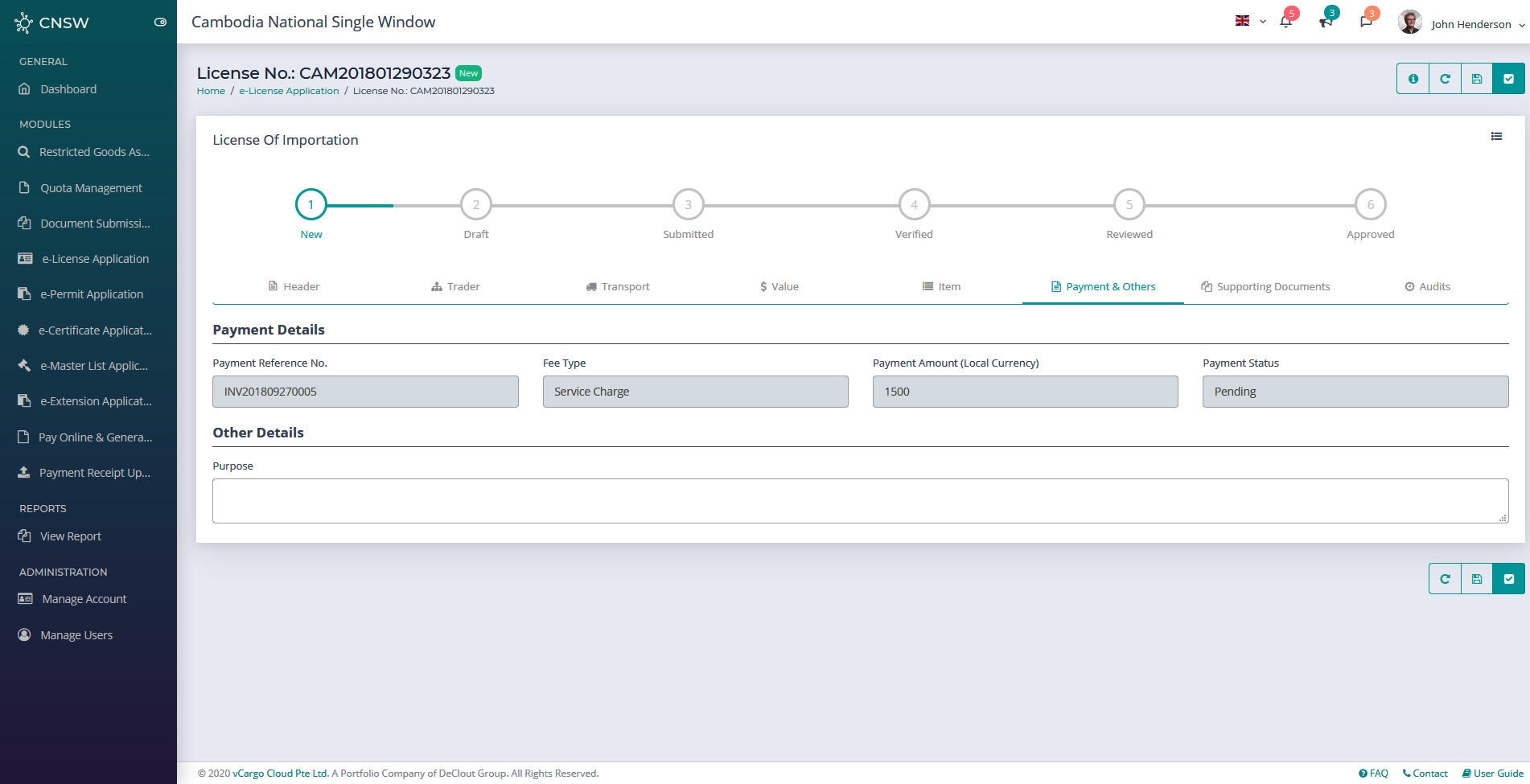Open e-License Application in sidebar
The image size is (1530, 784).
95,259
